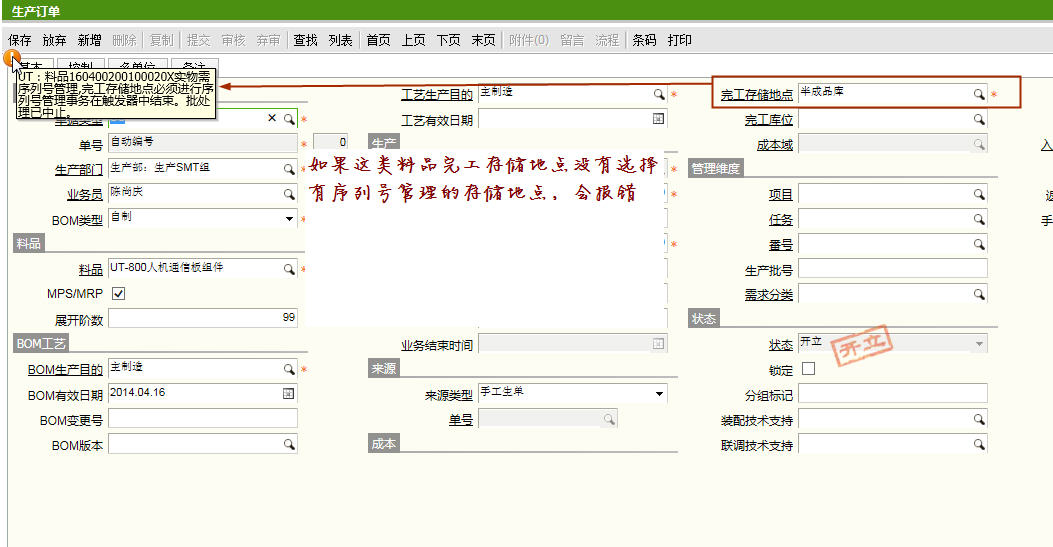Screen dimensions: 1053x547
Task: Enable the 锁定 checkbox
Action: coord(808,369)
